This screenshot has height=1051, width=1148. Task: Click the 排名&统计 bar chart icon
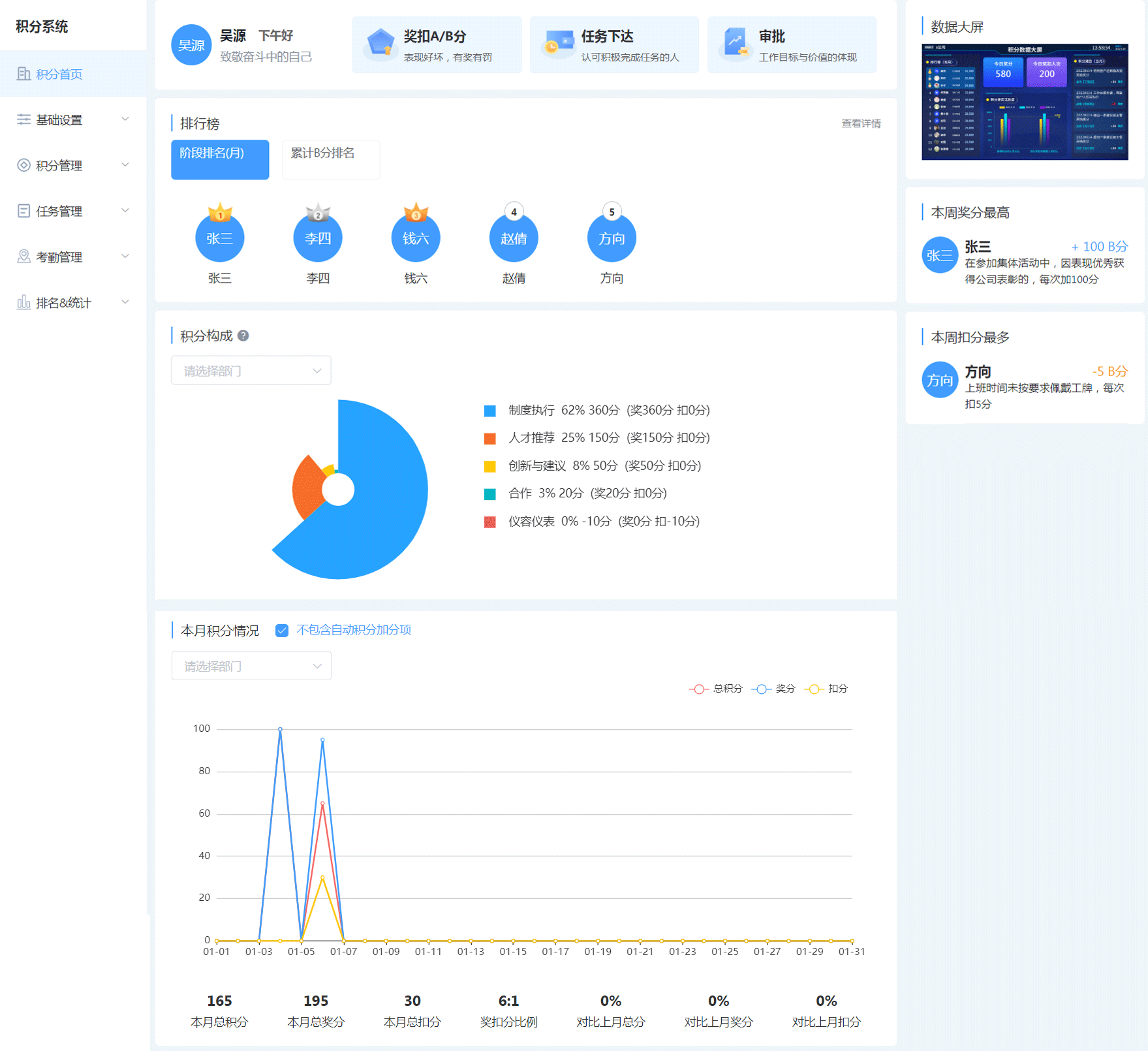(23, 302)
